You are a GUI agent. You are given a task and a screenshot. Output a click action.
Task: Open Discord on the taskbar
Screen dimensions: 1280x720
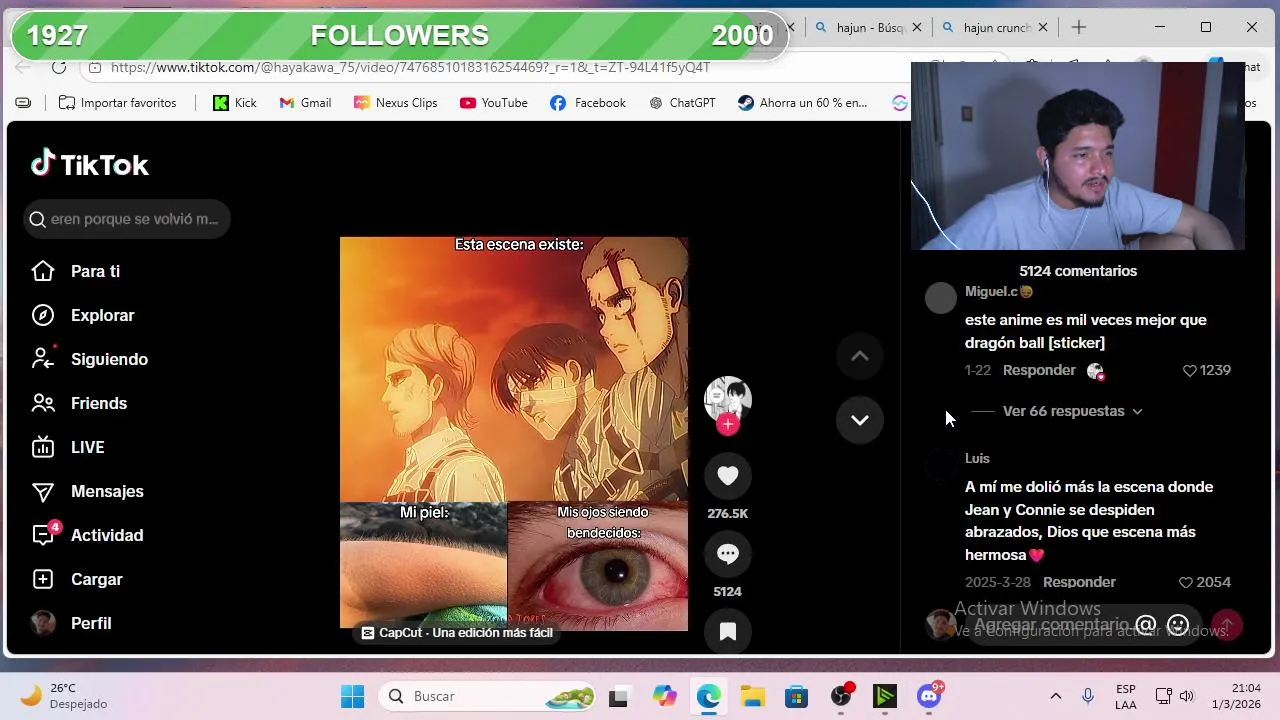click(930, 695)
